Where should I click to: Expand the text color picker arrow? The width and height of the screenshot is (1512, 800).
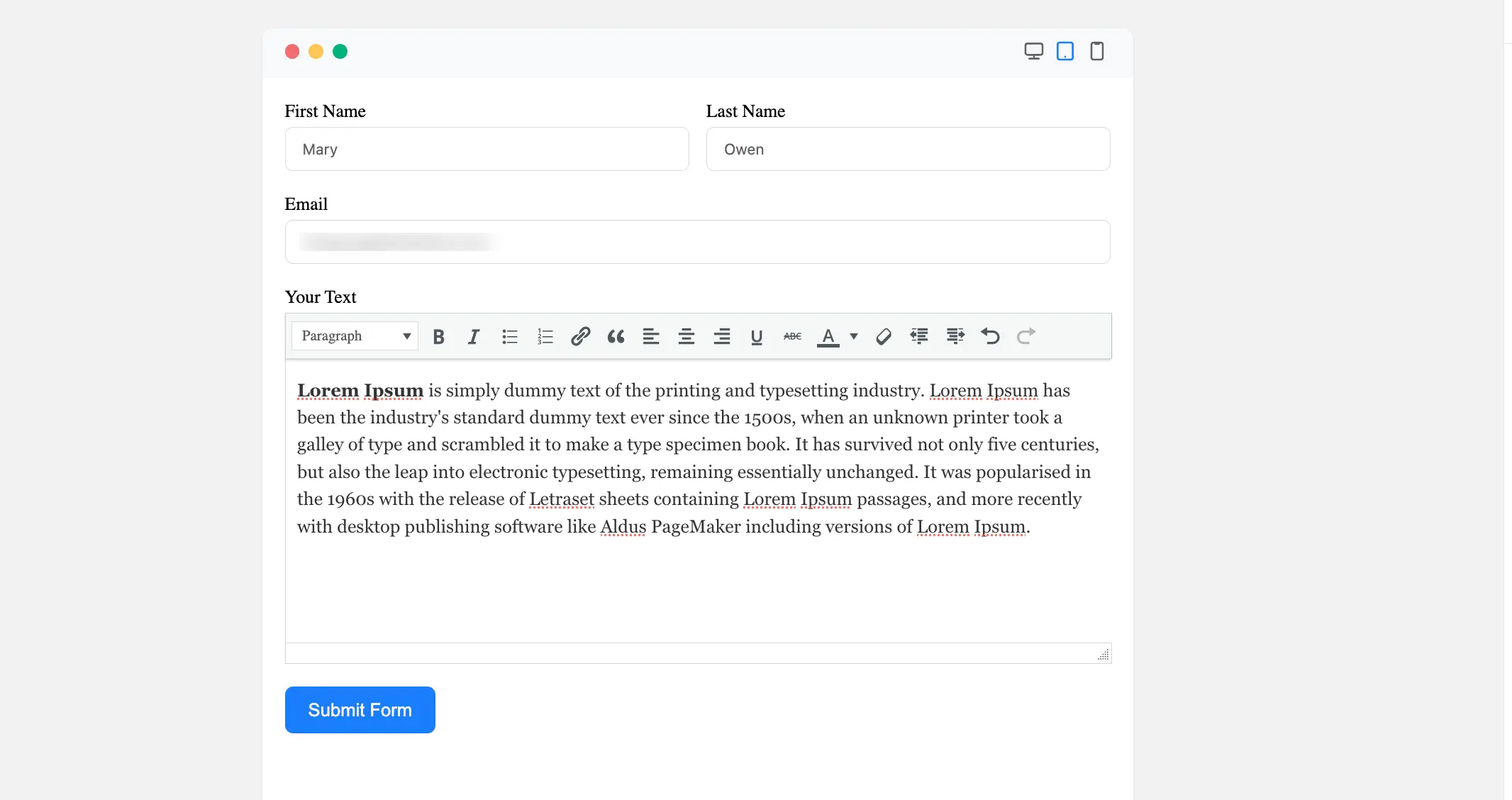(x=854, y=336)
